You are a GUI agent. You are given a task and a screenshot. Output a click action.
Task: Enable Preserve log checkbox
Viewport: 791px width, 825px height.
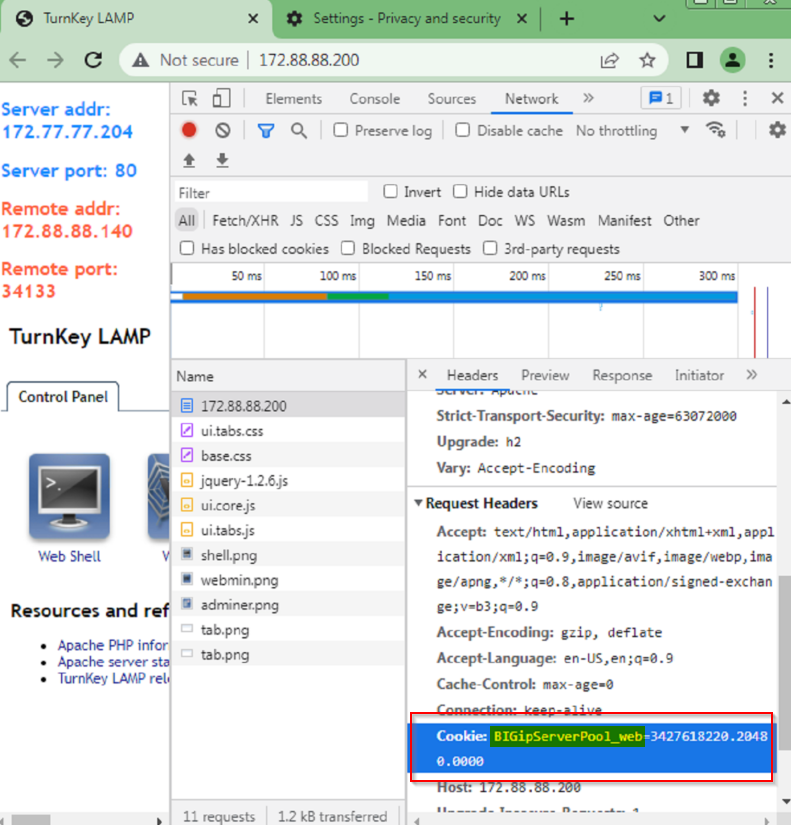pyautogui.click(x=341, y=130)
